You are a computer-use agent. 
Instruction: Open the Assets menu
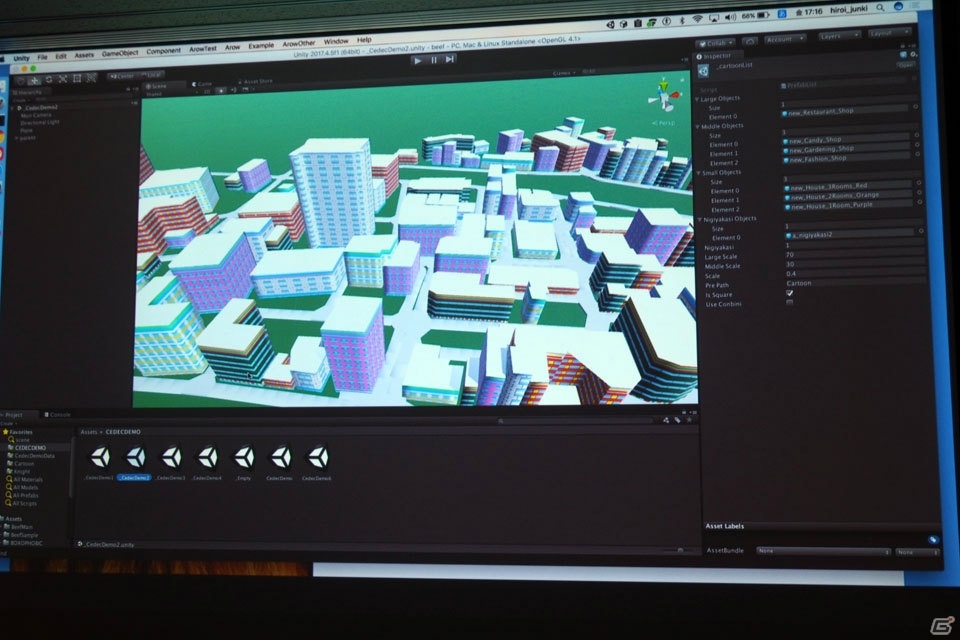[84, 55]
